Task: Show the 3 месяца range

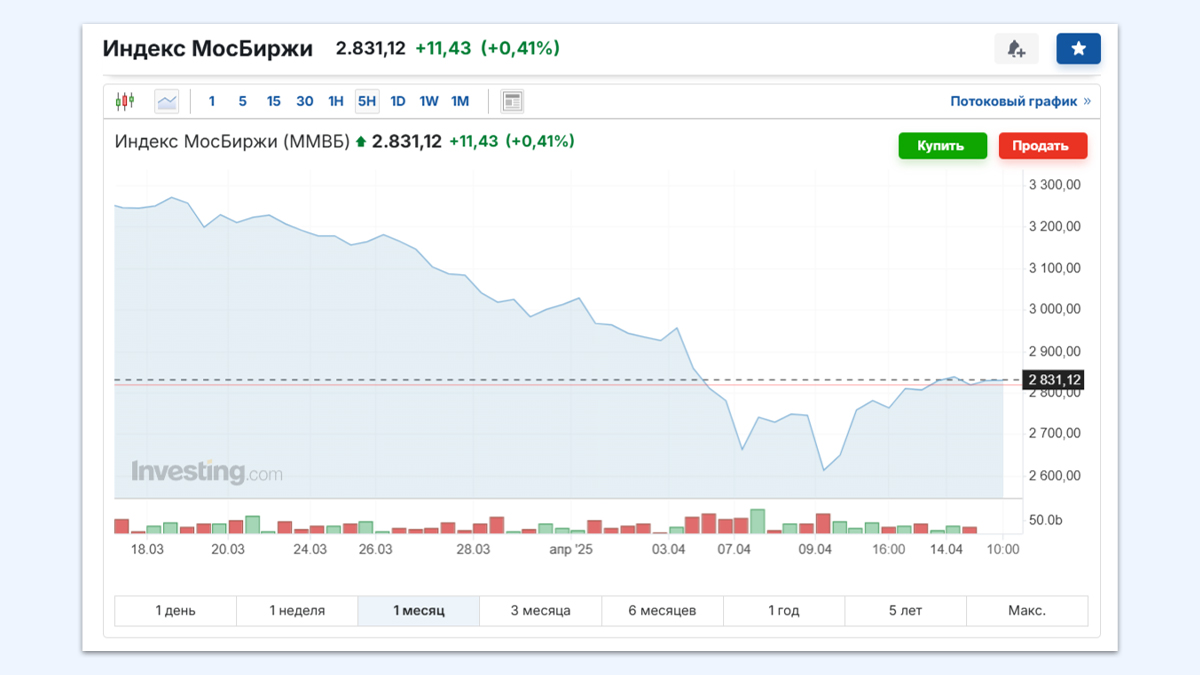Action: [x=540, y=611]
